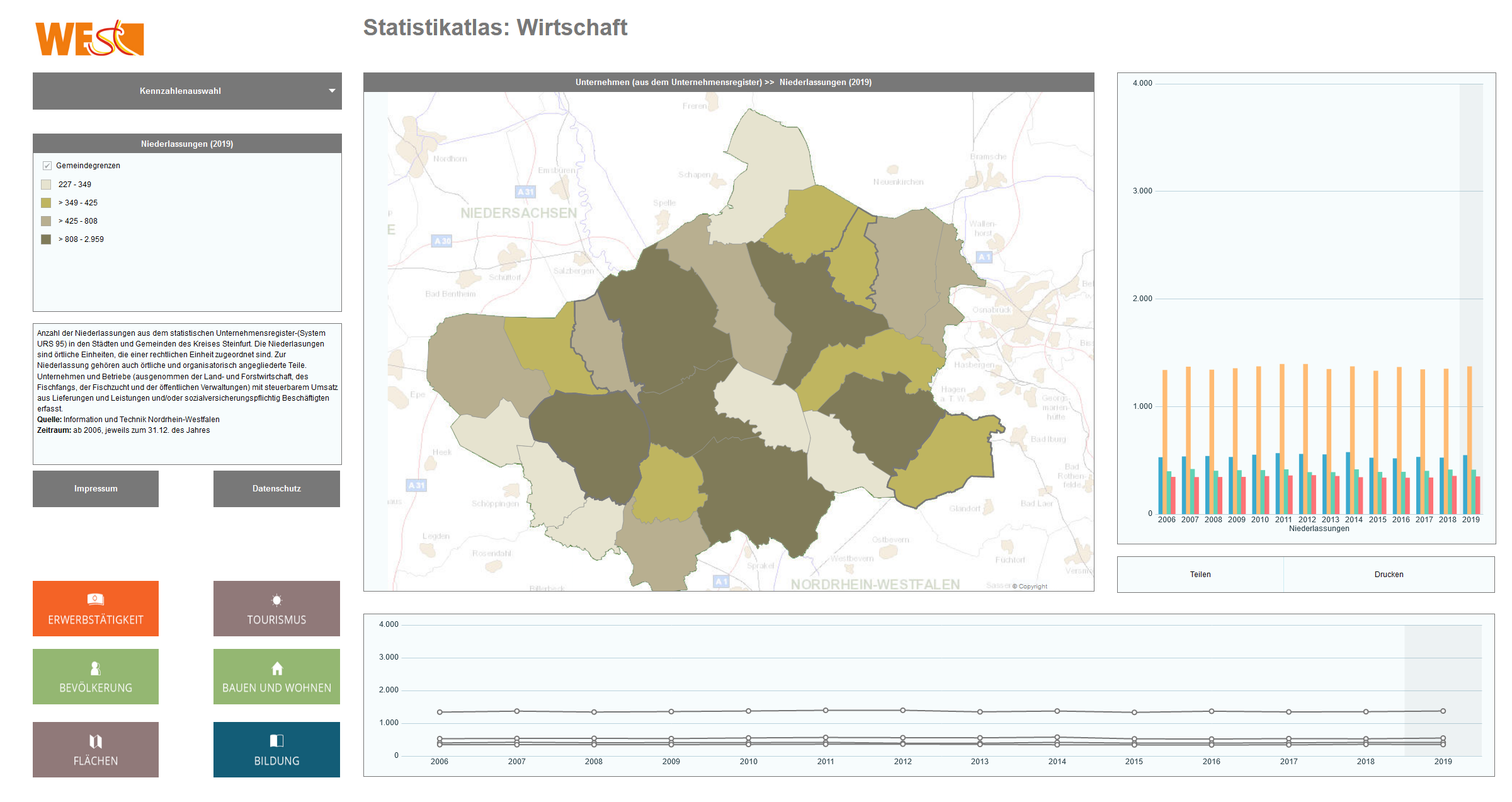Select the 227 - 349 legend swatch
Image resolution: width=1512 pixels, height=802 pixels.
point(46,185)
